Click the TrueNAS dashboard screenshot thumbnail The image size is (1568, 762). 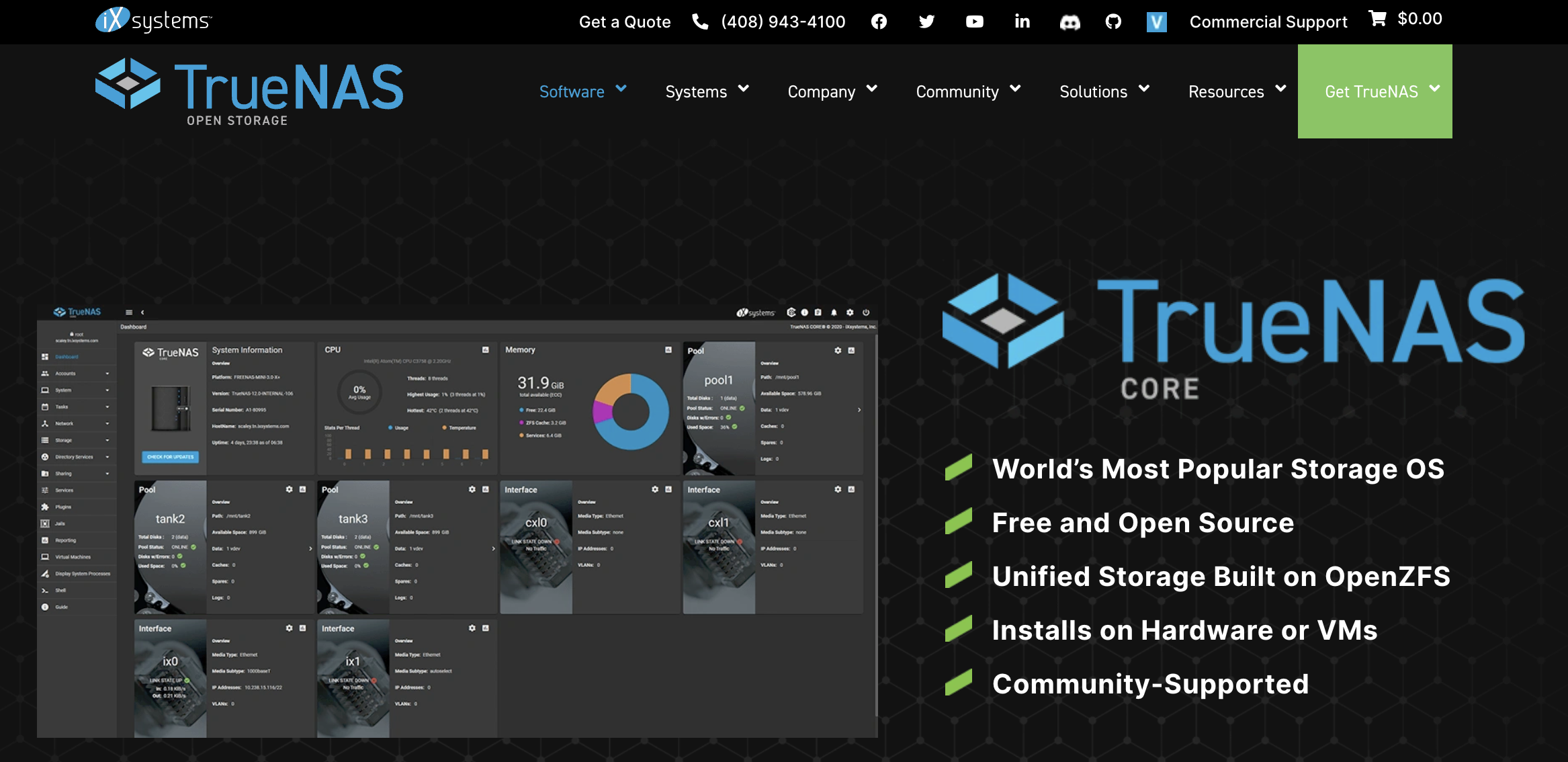(457, 521)
